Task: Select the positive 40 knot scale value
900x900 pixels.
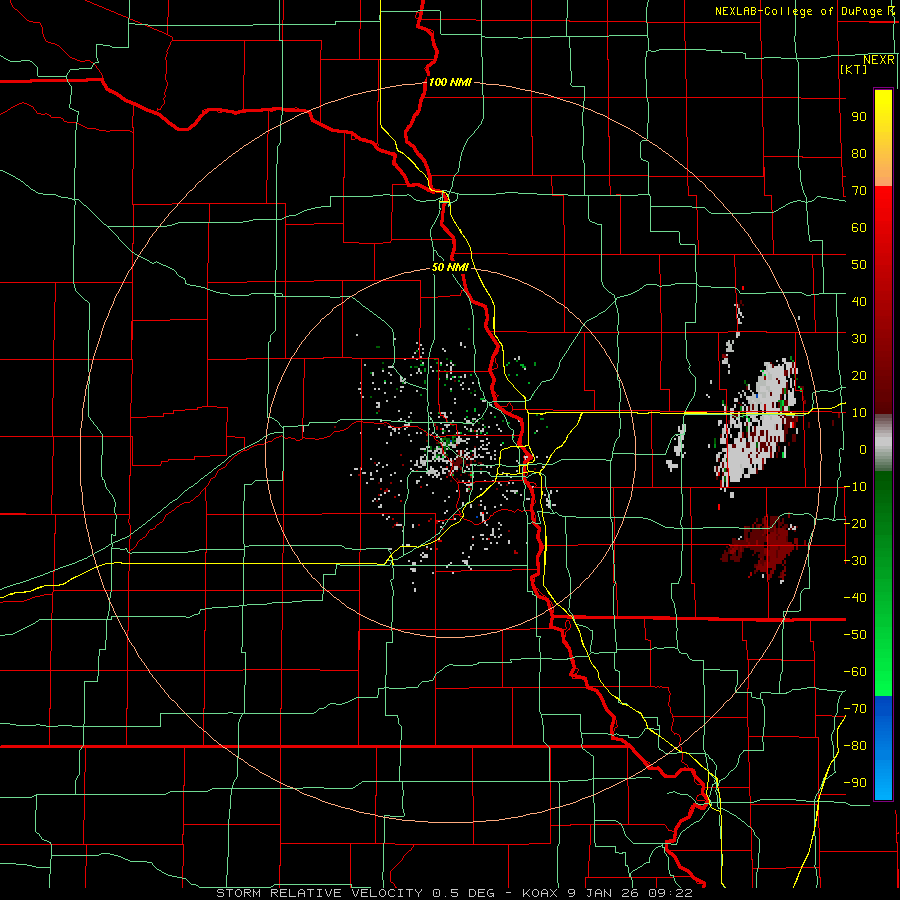Action: [x=859, y=301]
